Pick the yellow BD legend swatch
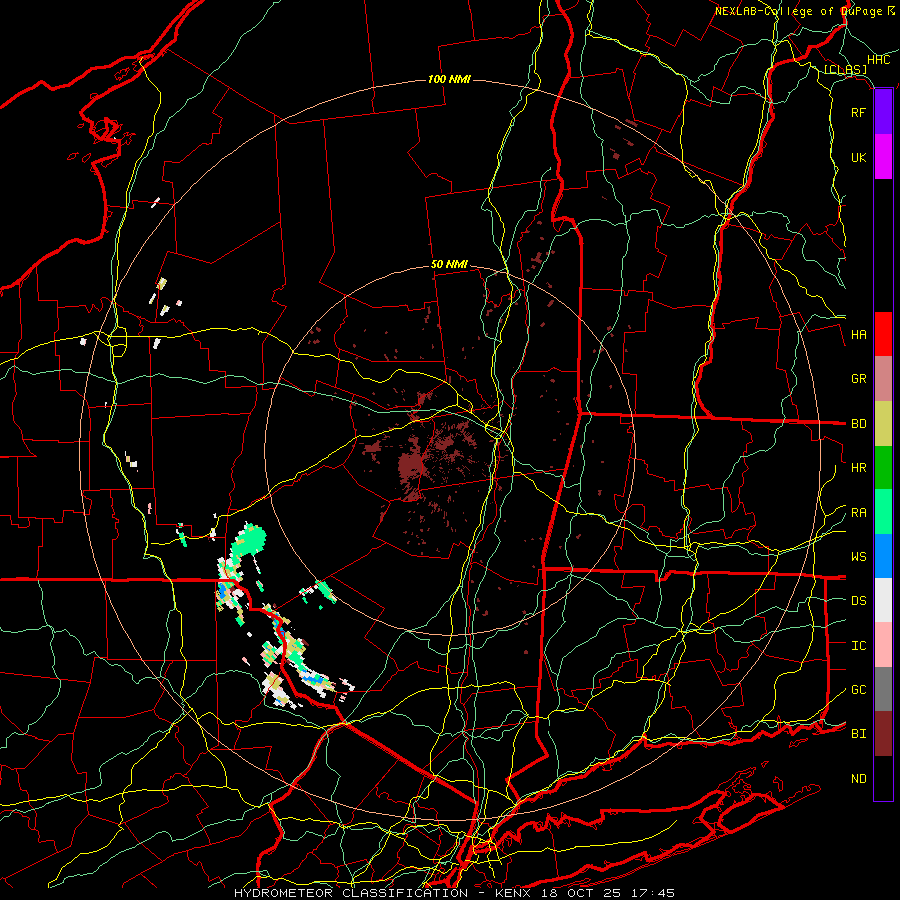The height and width of the screenshot is (900, 900). pyautogui.click(x=883, y=424)
